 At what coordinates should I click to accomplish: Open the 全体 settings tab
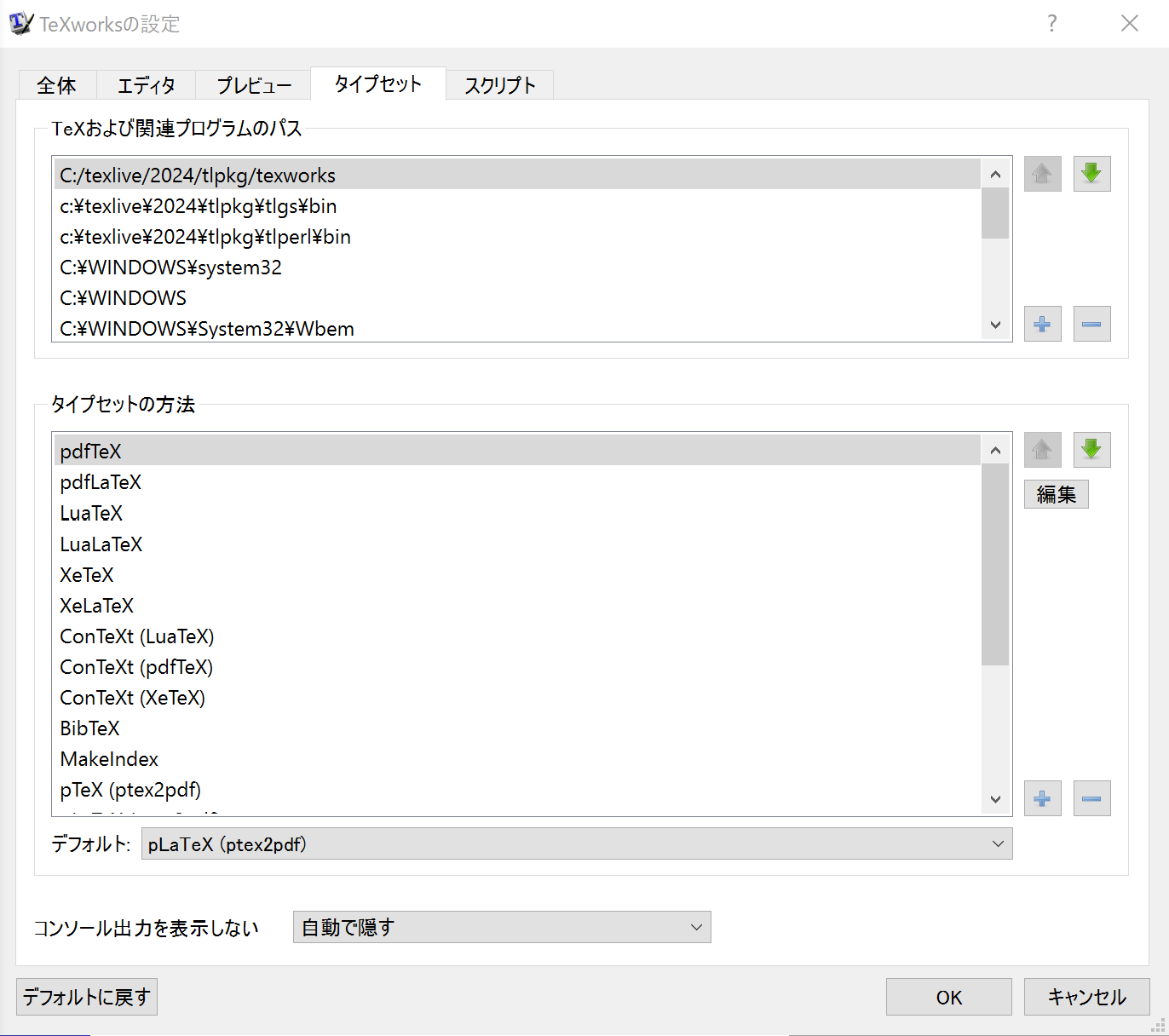coord(57,84)
